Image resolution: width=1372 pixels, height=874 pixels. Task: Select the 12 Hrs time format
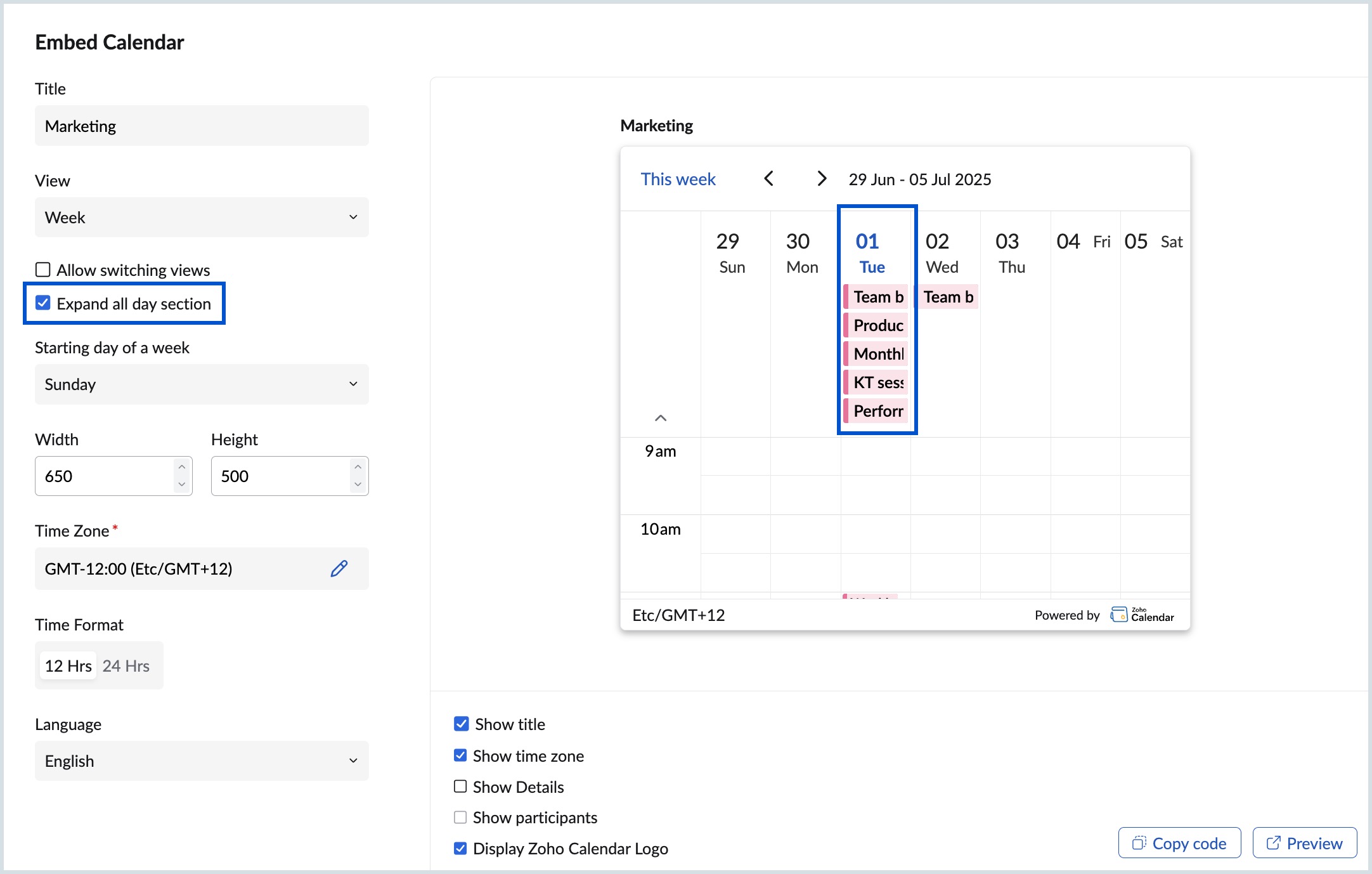68,666
